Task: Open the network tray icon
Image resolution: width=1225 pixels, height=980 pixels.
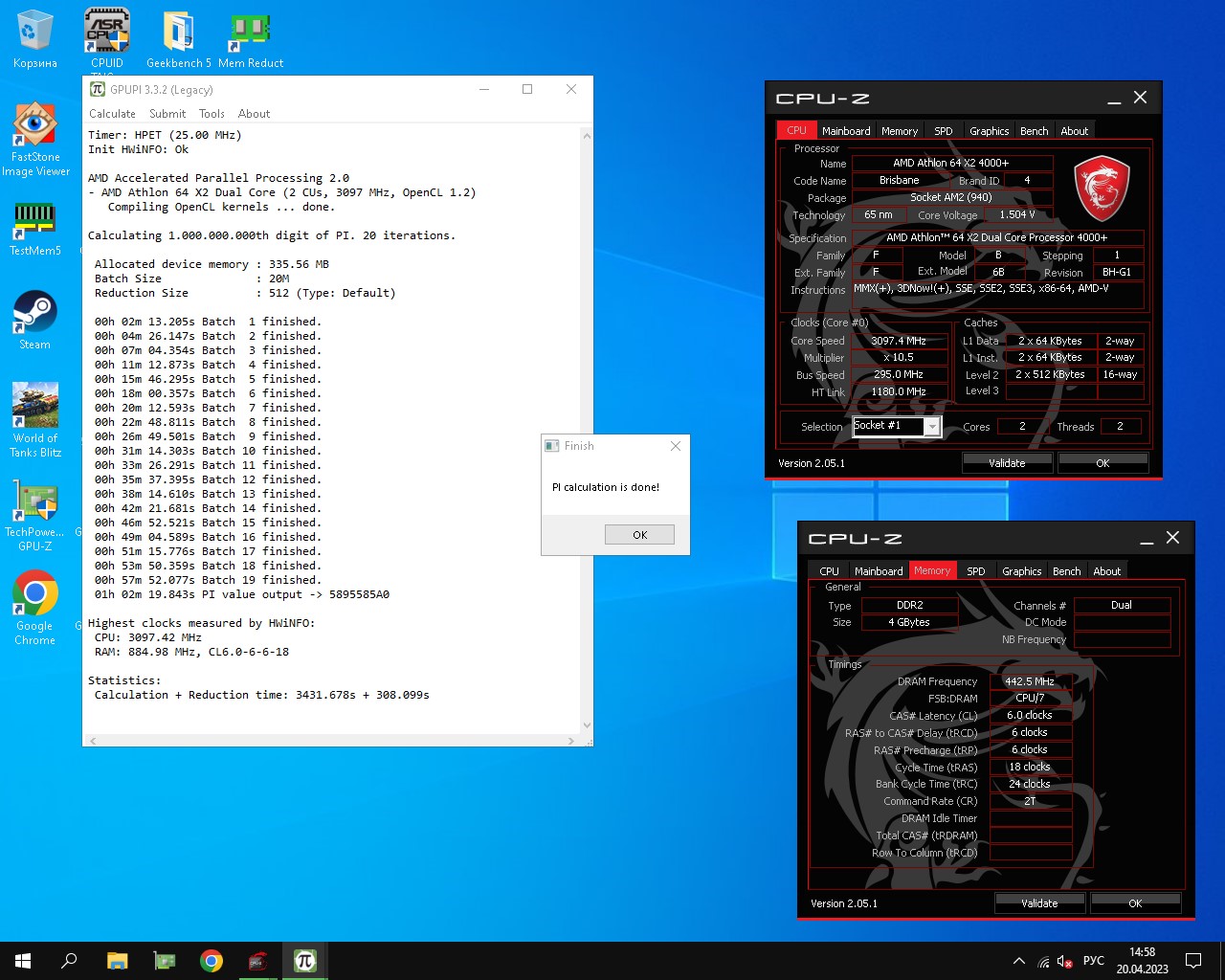Action: [1043, 961]
